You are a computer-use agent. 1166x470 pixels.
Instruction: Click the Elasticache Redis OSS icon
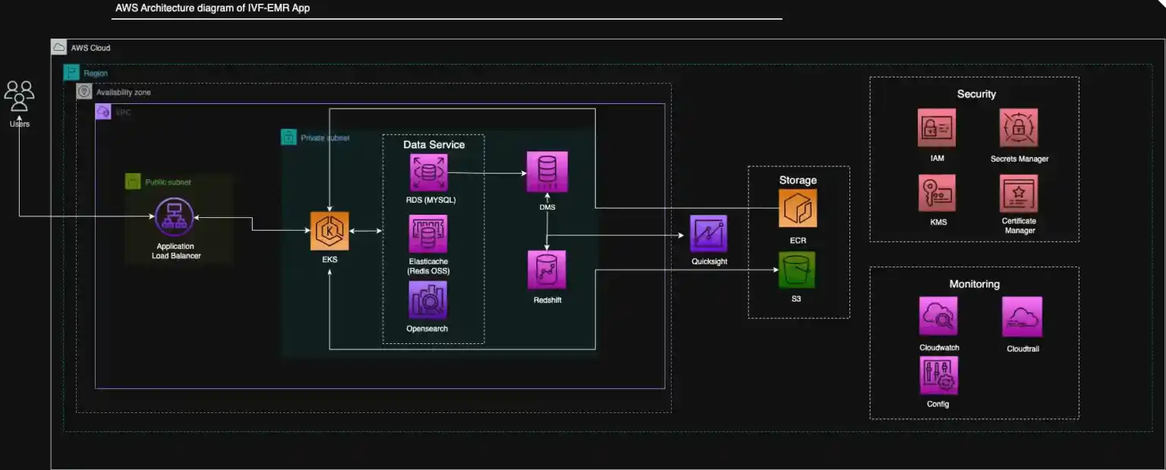pyautogui.click(x=428, y=234)
